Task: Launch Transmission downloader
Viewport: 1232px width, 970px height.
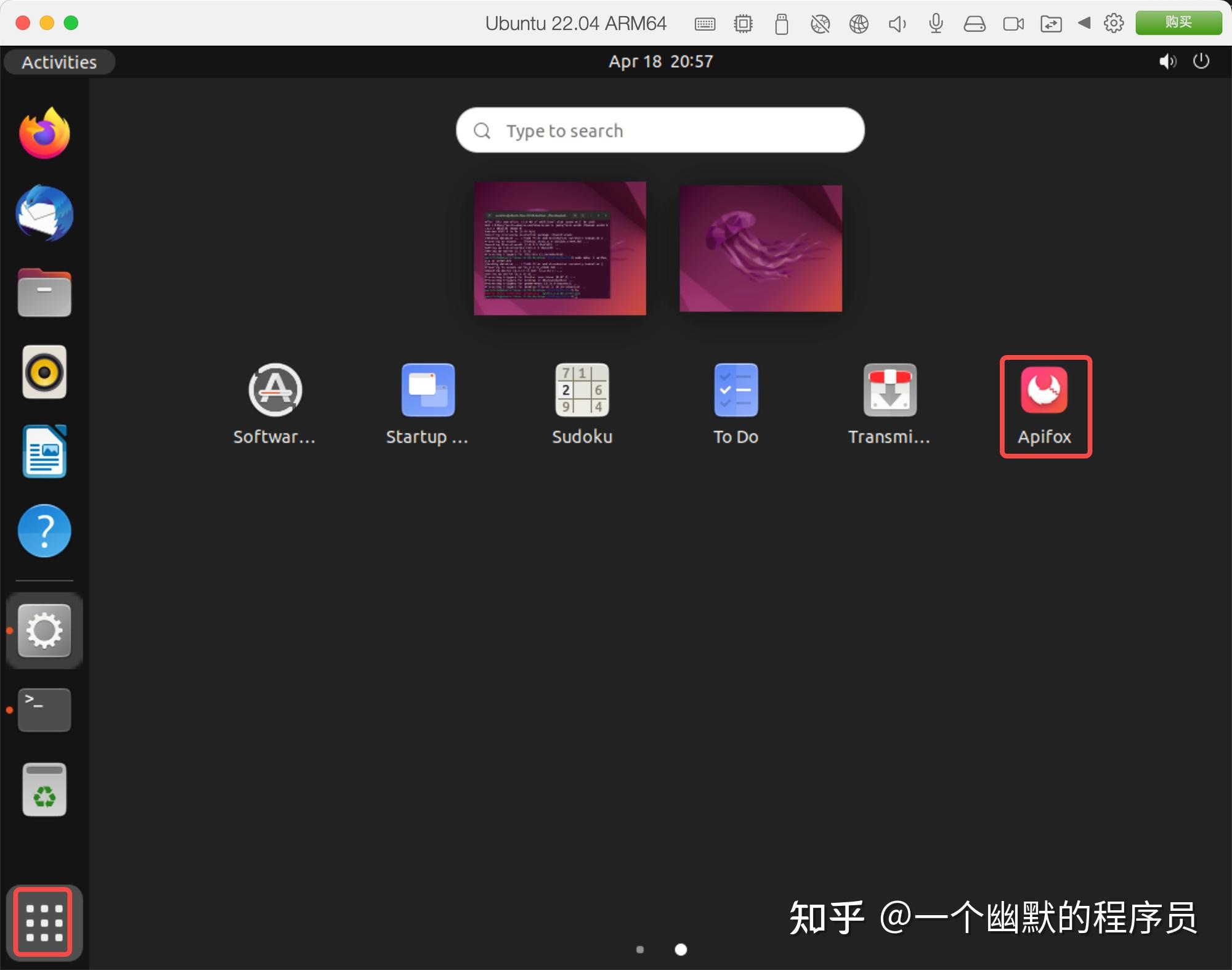Action: point(890,390)
